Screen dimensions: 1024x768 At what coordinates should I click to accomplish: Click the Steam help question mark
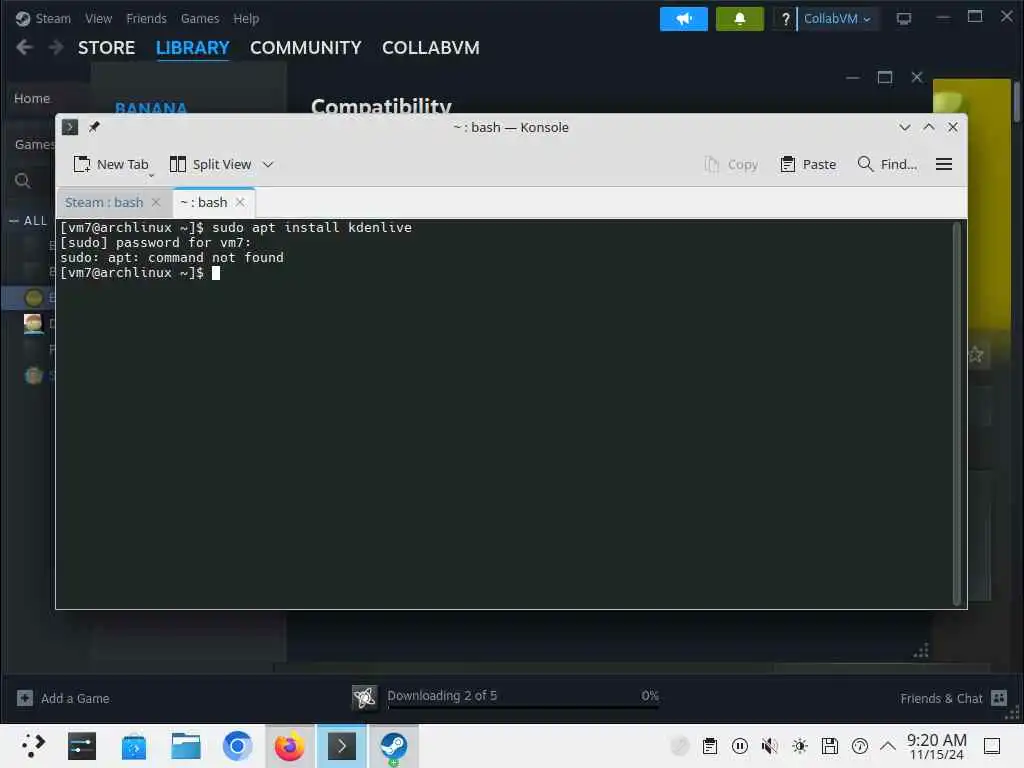(786, 19)
